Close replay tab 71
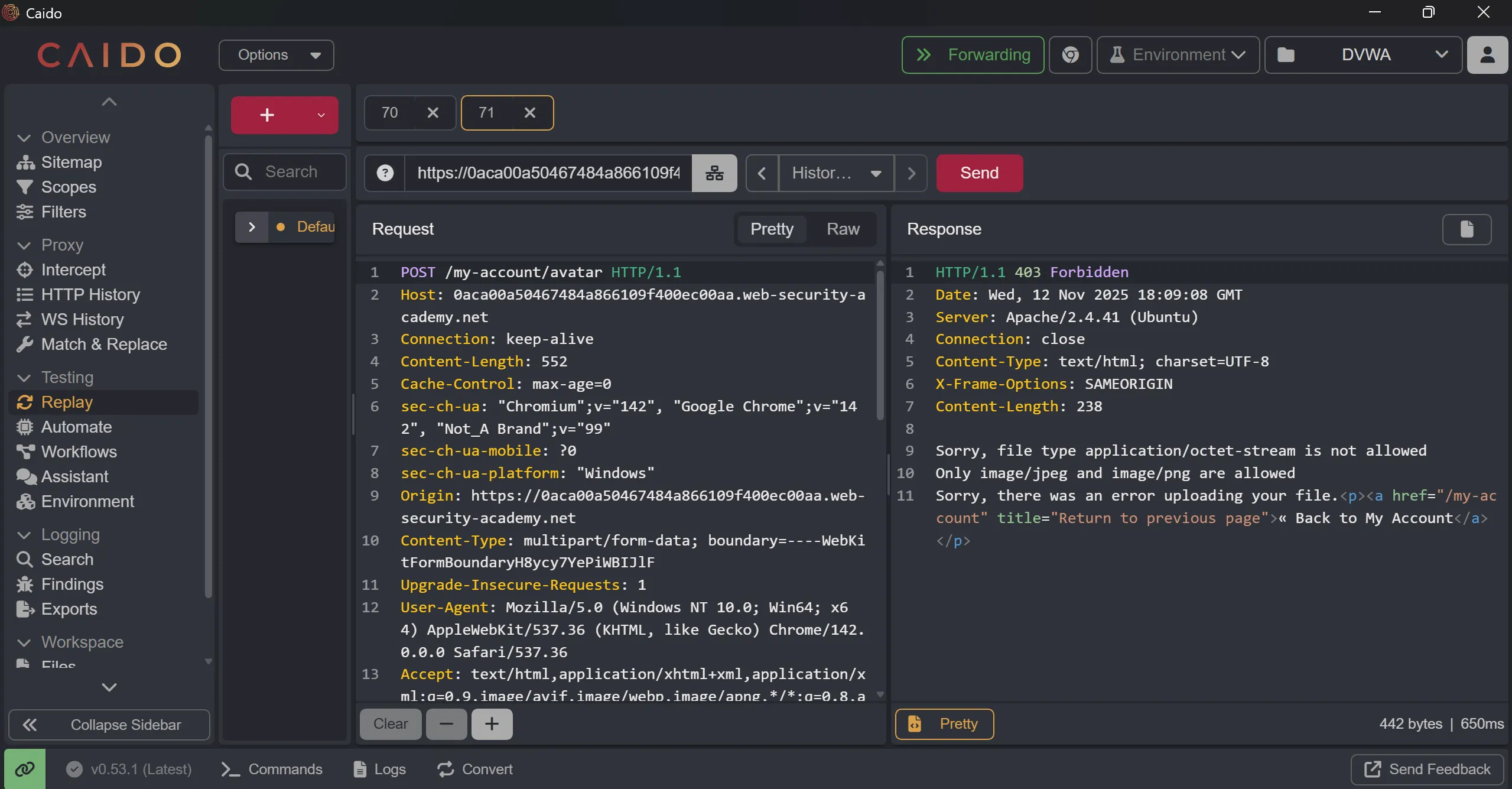 530,113
